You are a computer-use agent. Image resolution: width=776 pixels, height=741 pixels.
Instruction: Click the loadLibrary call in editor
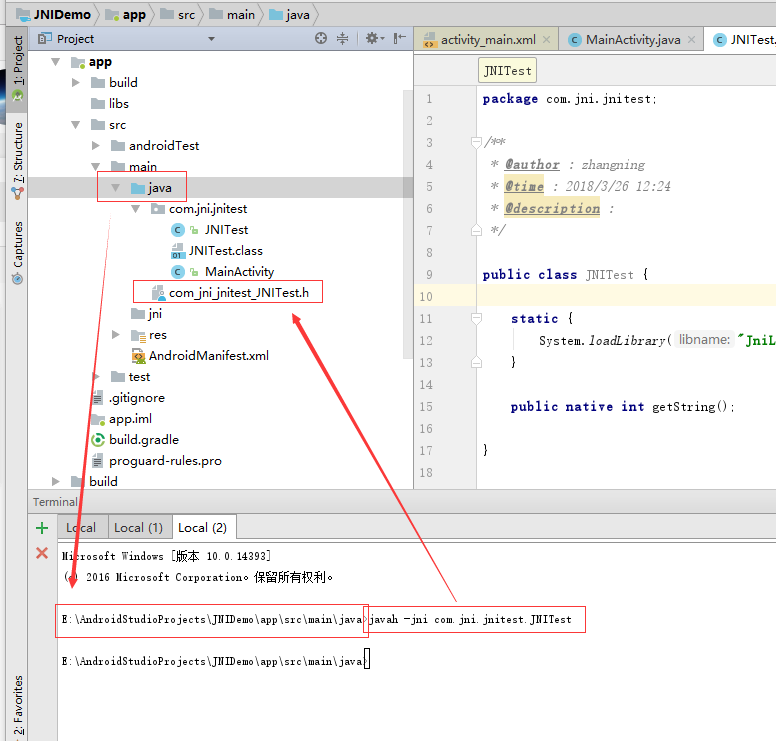pyautogui.click(x=627, y=341)
